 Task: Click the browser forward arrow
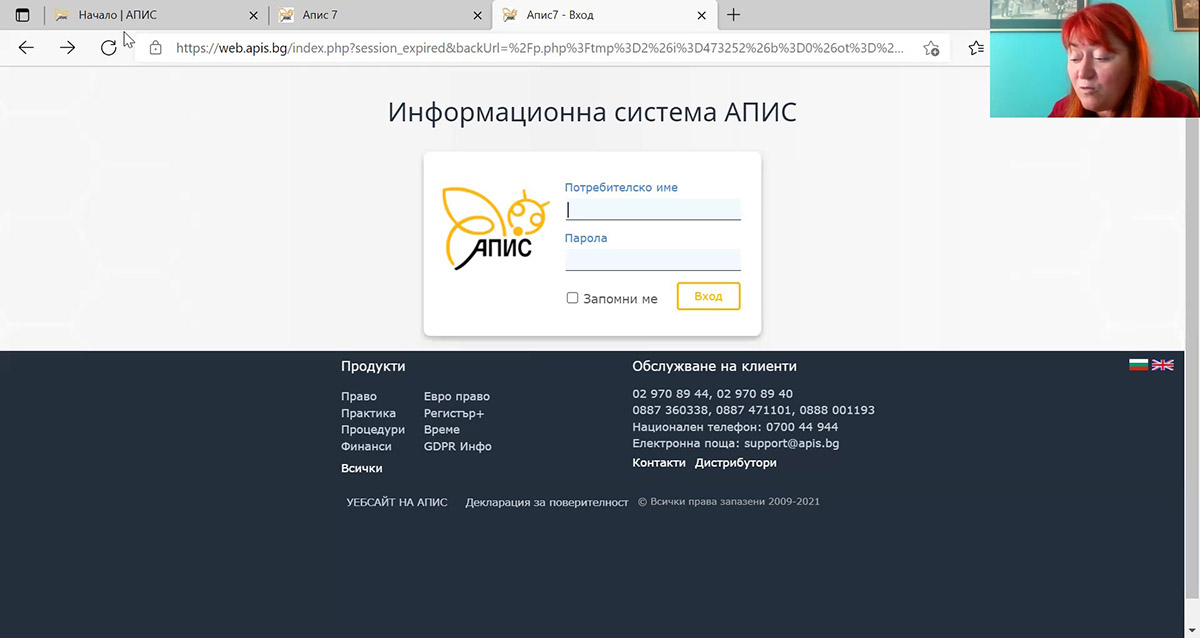pos(67,48)
